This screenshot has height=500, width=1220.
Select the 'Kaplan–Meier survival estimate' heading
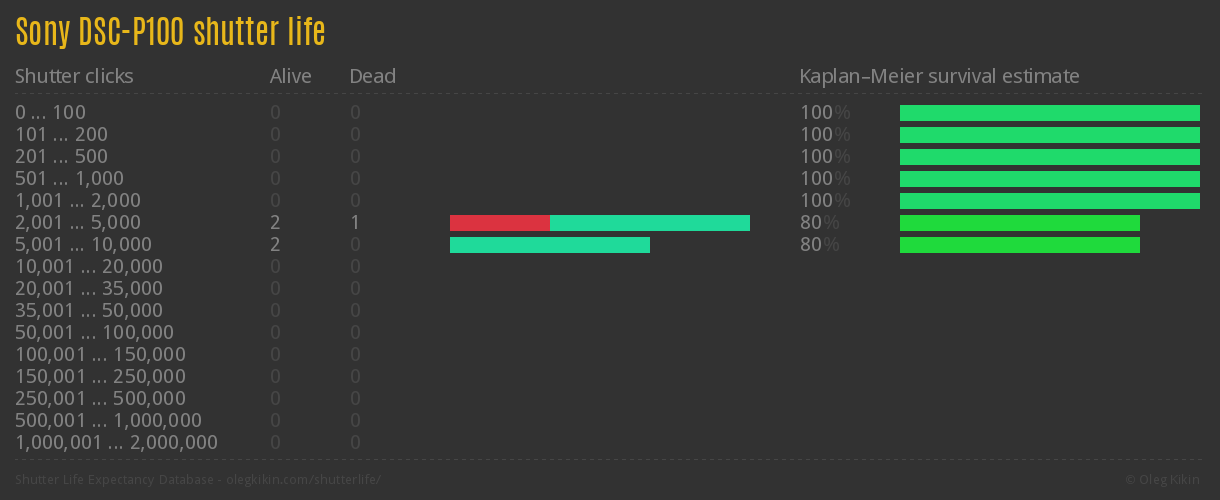click(x=939, y=76)
